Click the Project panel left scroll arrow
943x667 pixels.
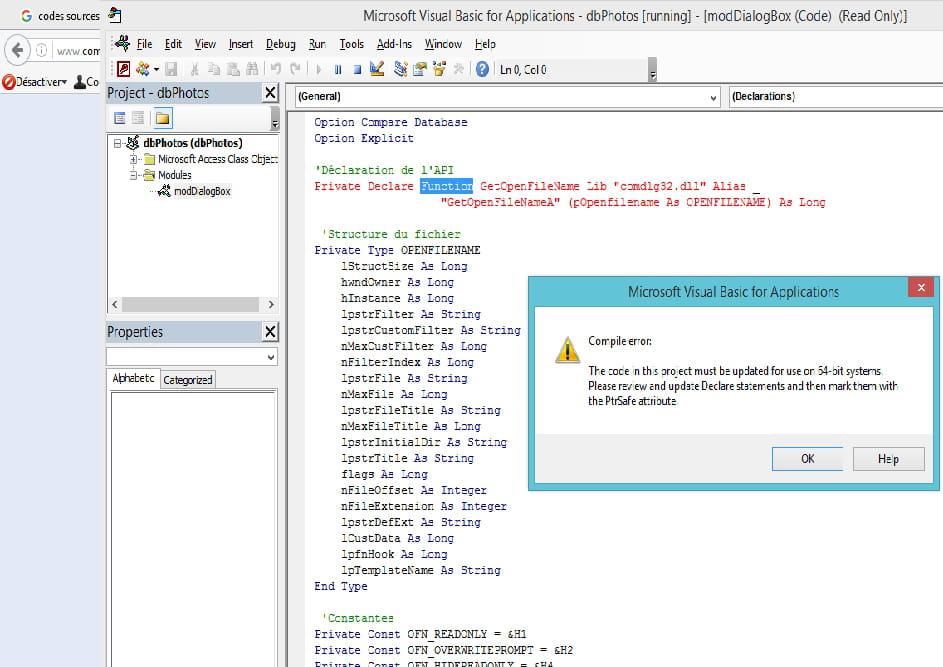pos(115,304)
